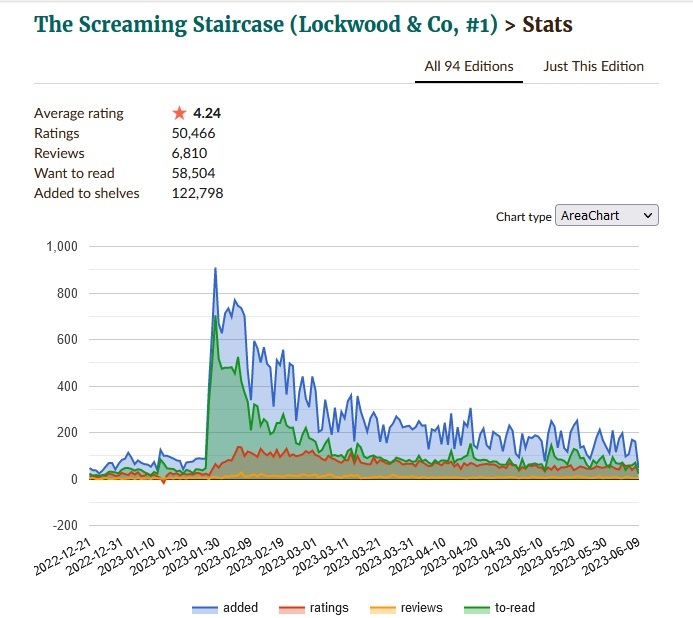Select the Just This Edition tab
Viewport: 693px width, 618px height.
pyautogui.click(x=593, y=67)
